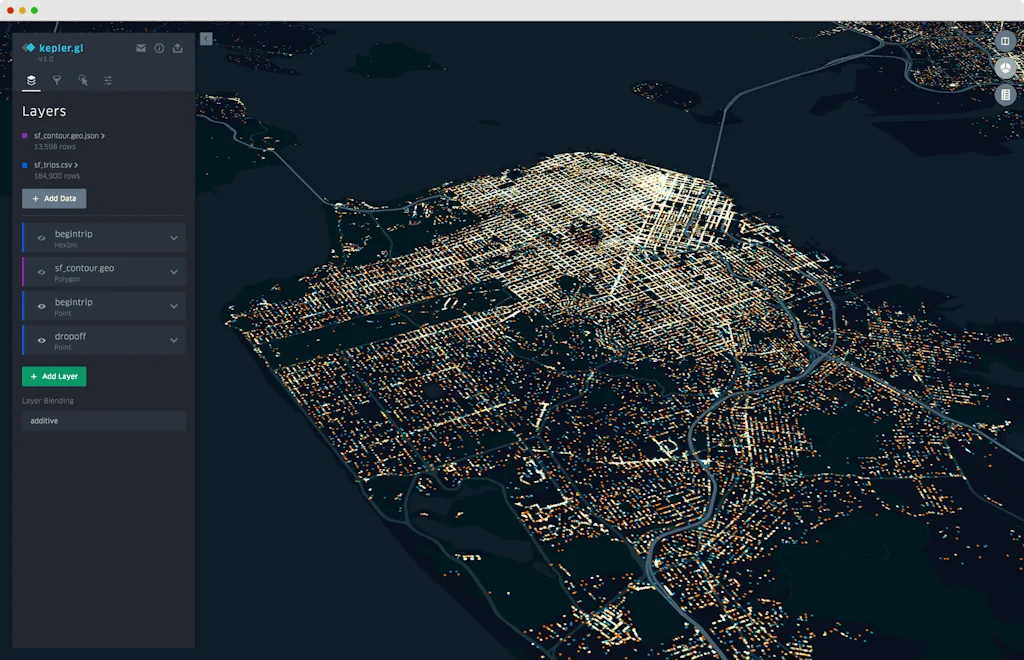Expand the sf_contour.geo layer chevron

174,271
